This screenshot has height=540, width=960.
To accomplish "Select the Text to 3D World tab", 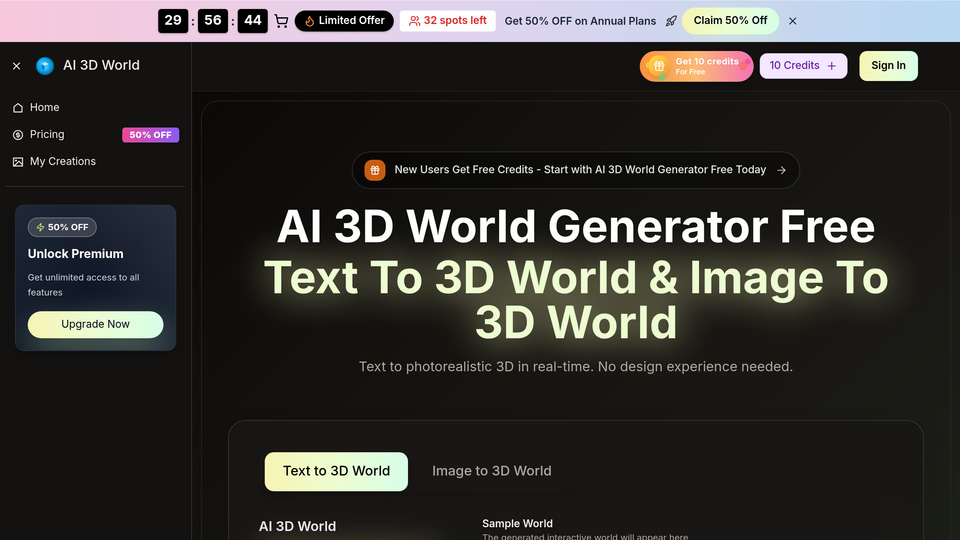I will [x=336, y=471].
